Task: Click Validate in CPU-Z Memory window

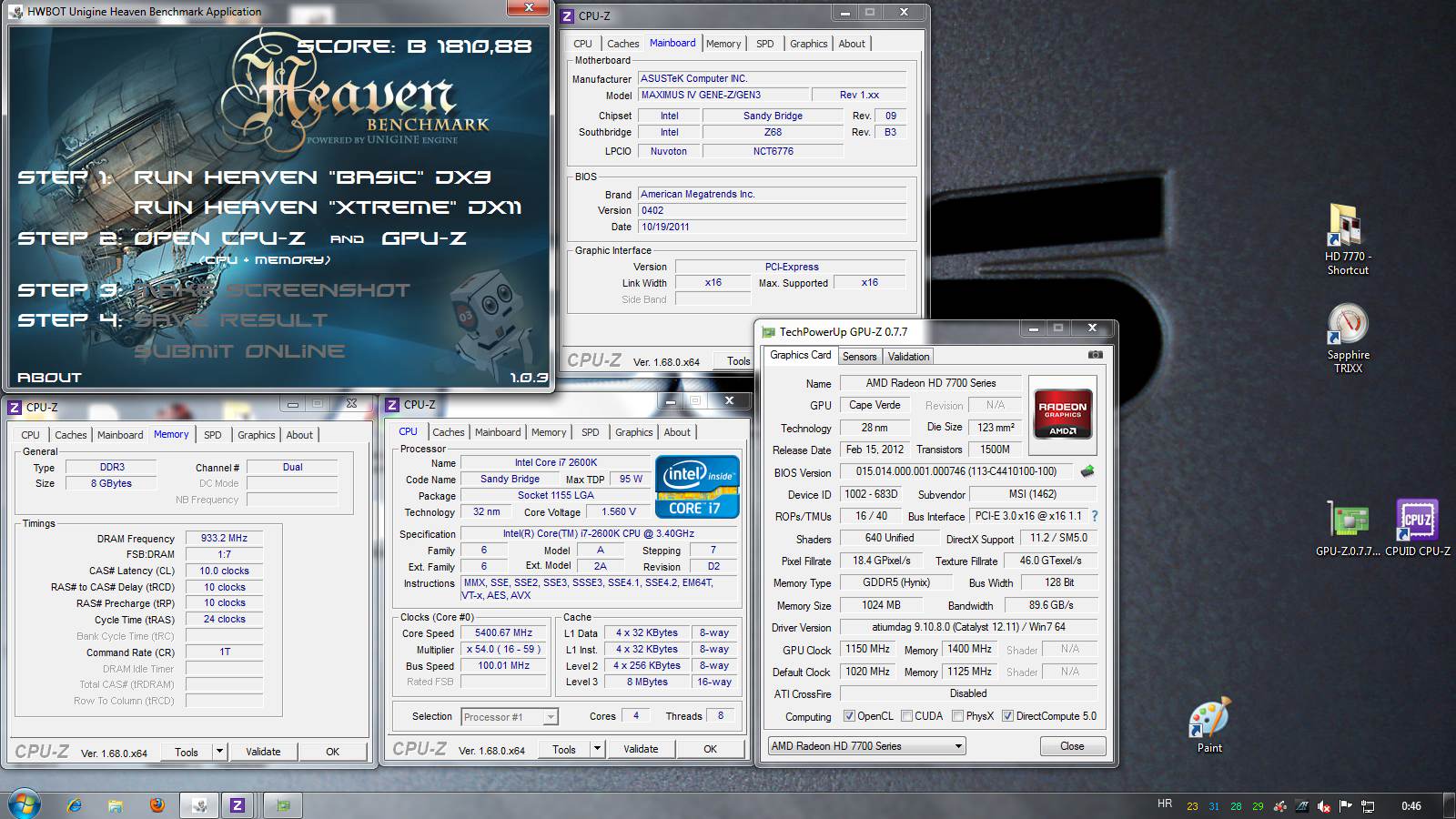Action: point(263,752)
